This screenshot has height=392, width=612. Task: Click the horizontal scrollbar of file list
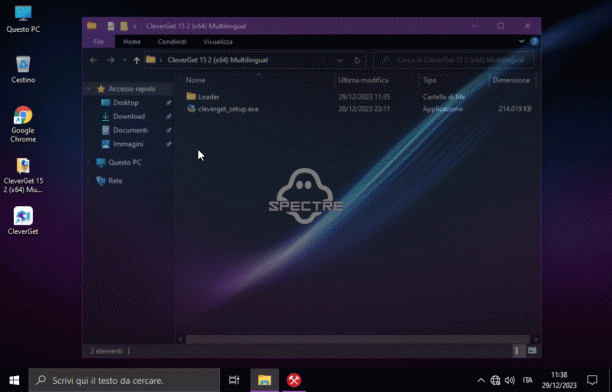357,339
